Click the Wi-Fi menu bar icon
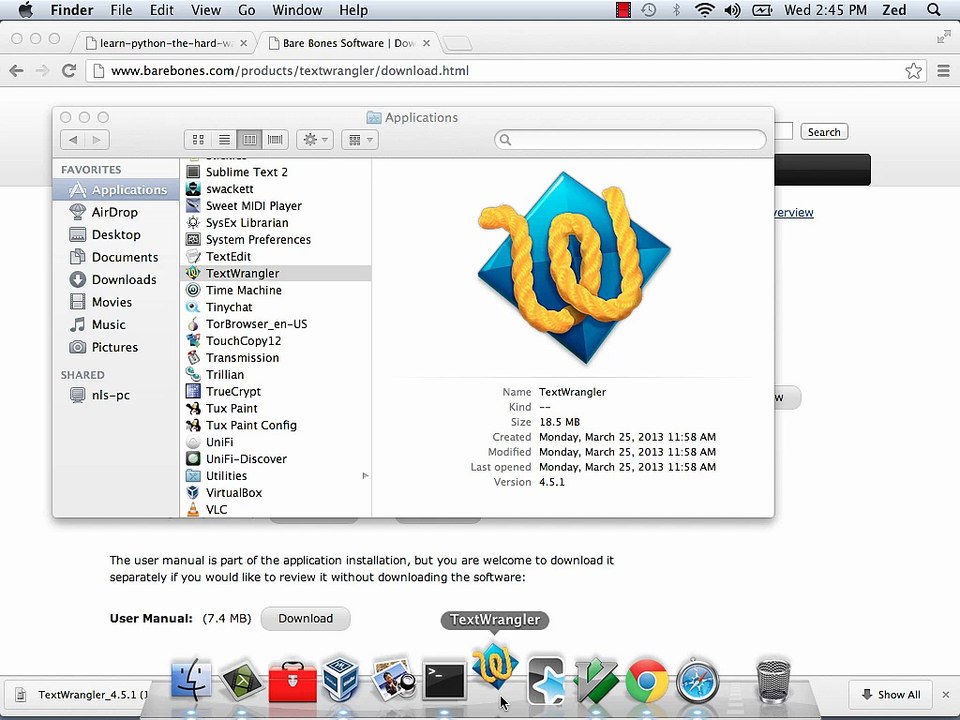This screenshot has height=720, width=960. [x=705, y=10]
